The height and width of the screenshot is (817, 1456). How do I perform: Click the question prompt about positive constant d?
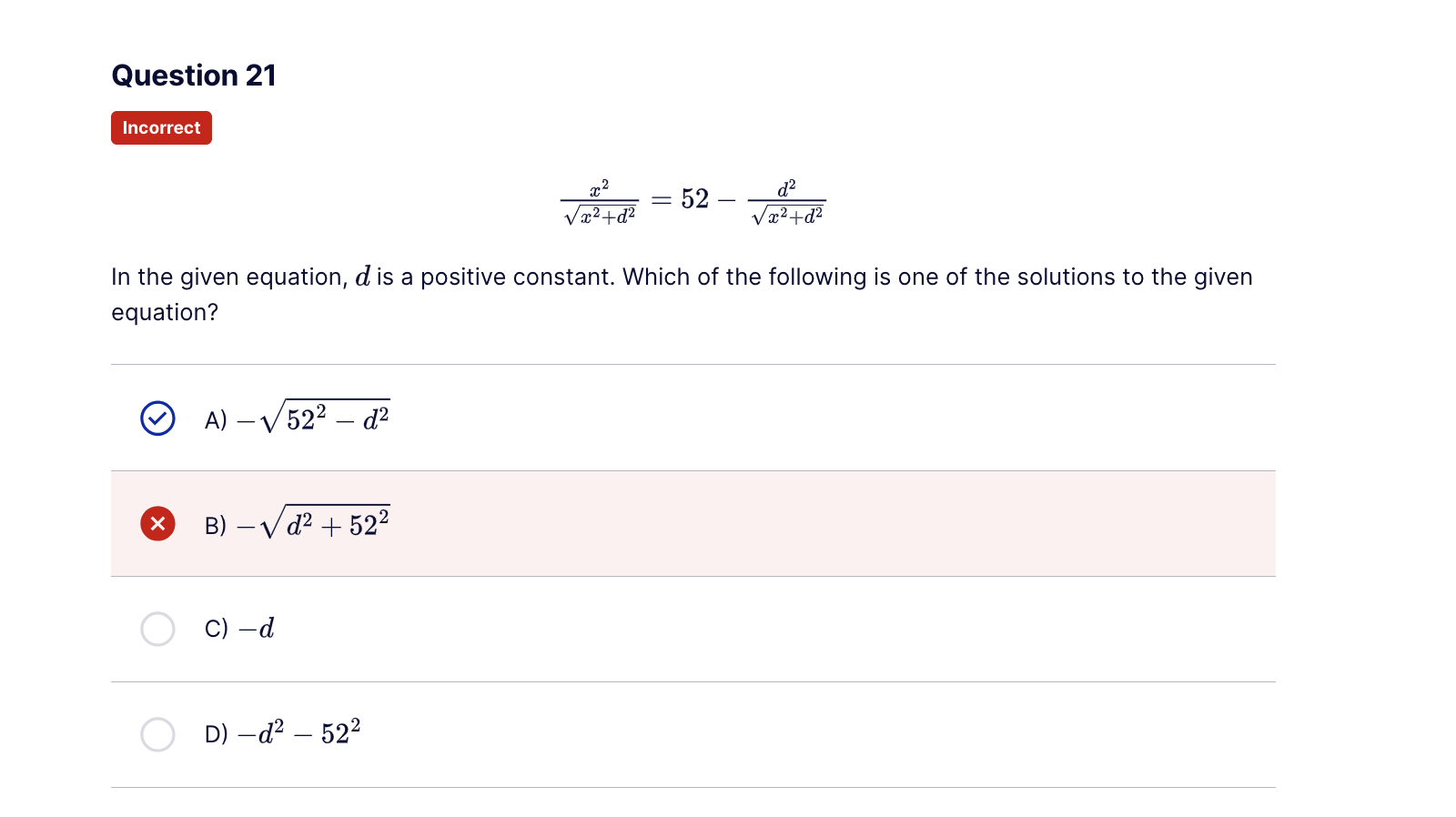tap(682, 294)
